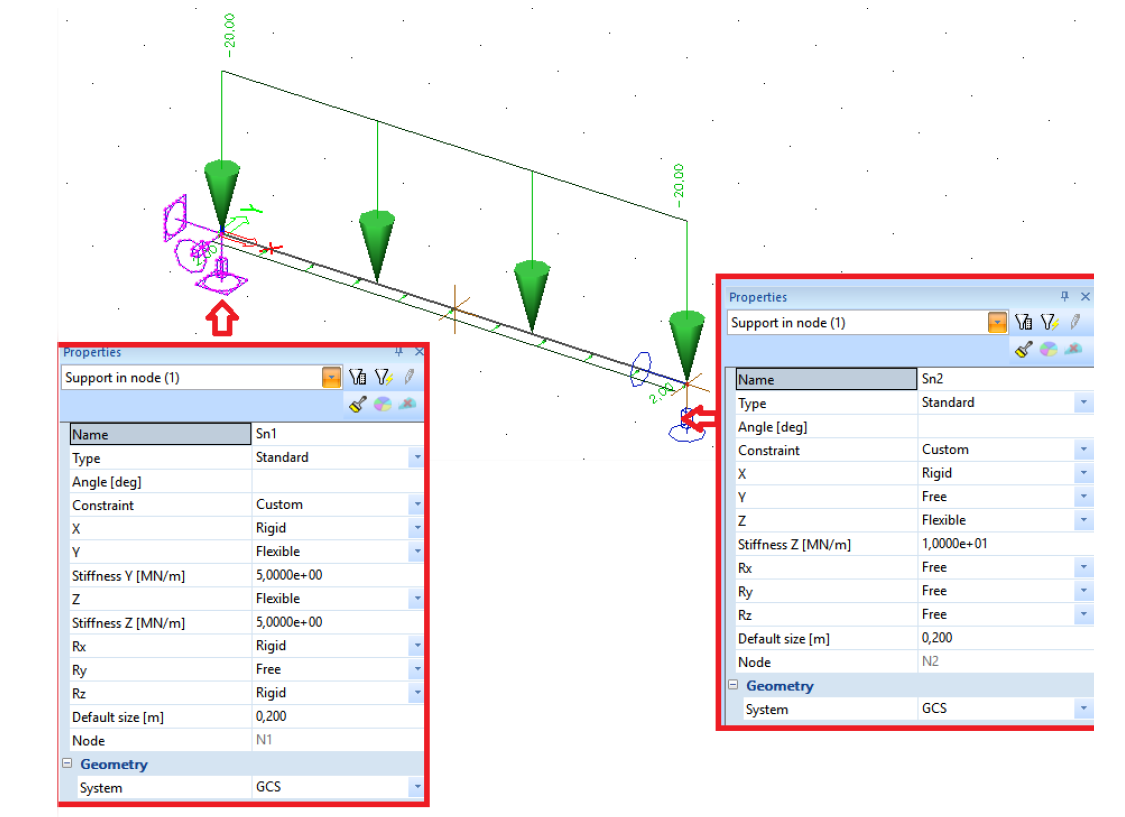The image size is (1125, 817).
Task: Click the filter-by-property icon in Sn2 Properties panel
Action: pos(1023,322)
